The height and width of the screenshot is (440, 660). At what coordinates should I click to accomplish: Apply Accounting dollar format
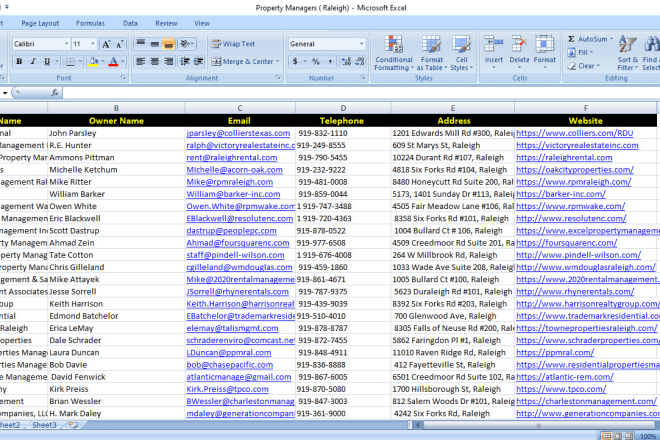coord(295,62)
